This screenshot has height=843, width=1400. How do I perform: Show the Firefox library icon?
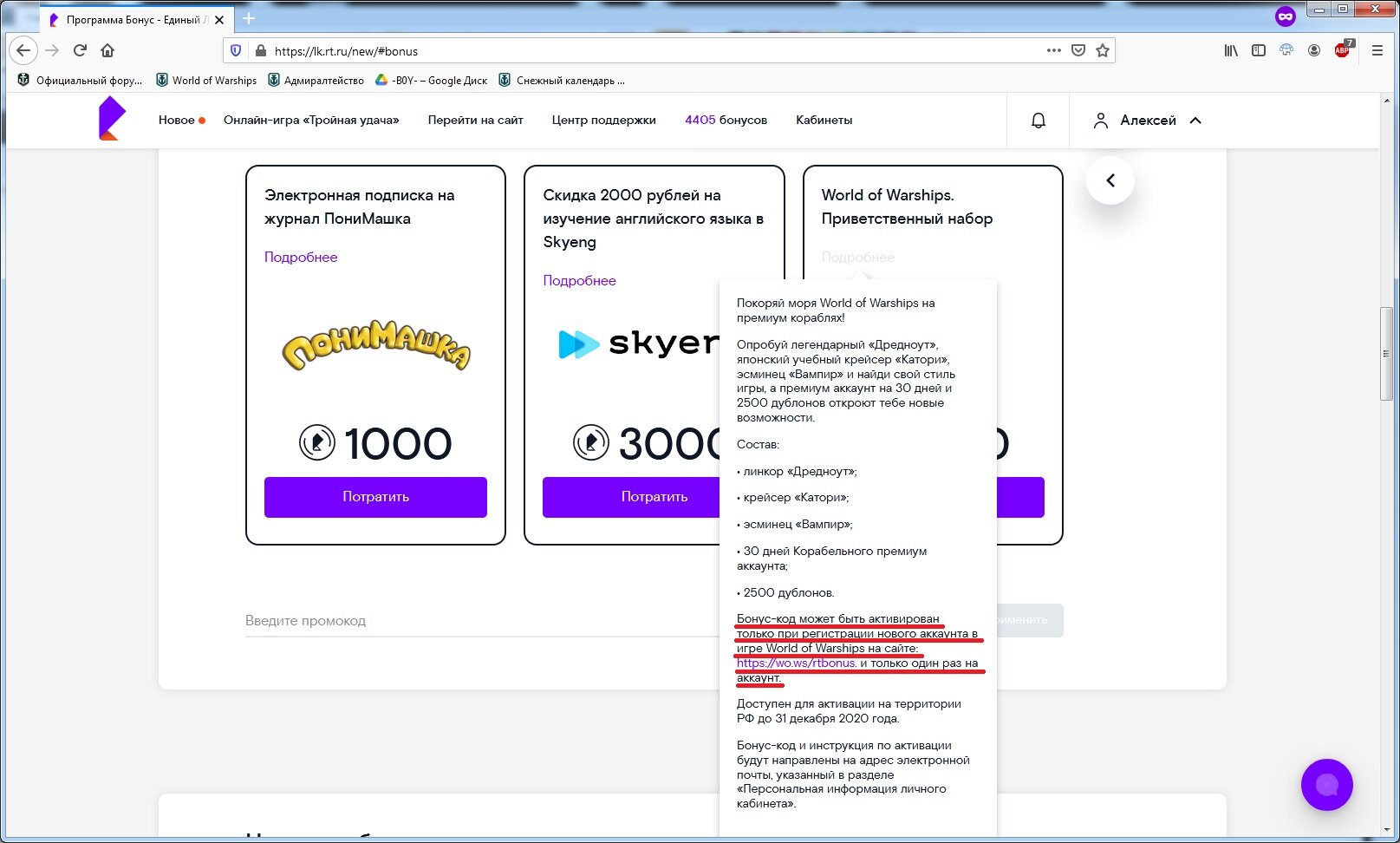(x=1231, y=50)
